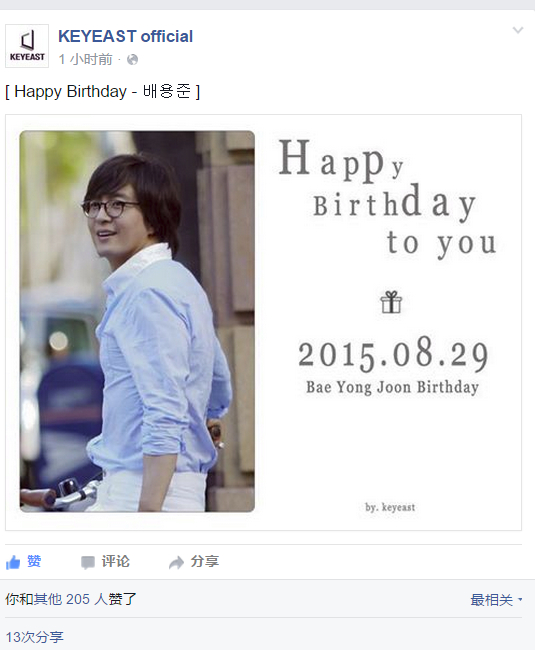Expand the 最相关 comment sorting dropdown
This screenshot has height=650, width=535.
496,600
